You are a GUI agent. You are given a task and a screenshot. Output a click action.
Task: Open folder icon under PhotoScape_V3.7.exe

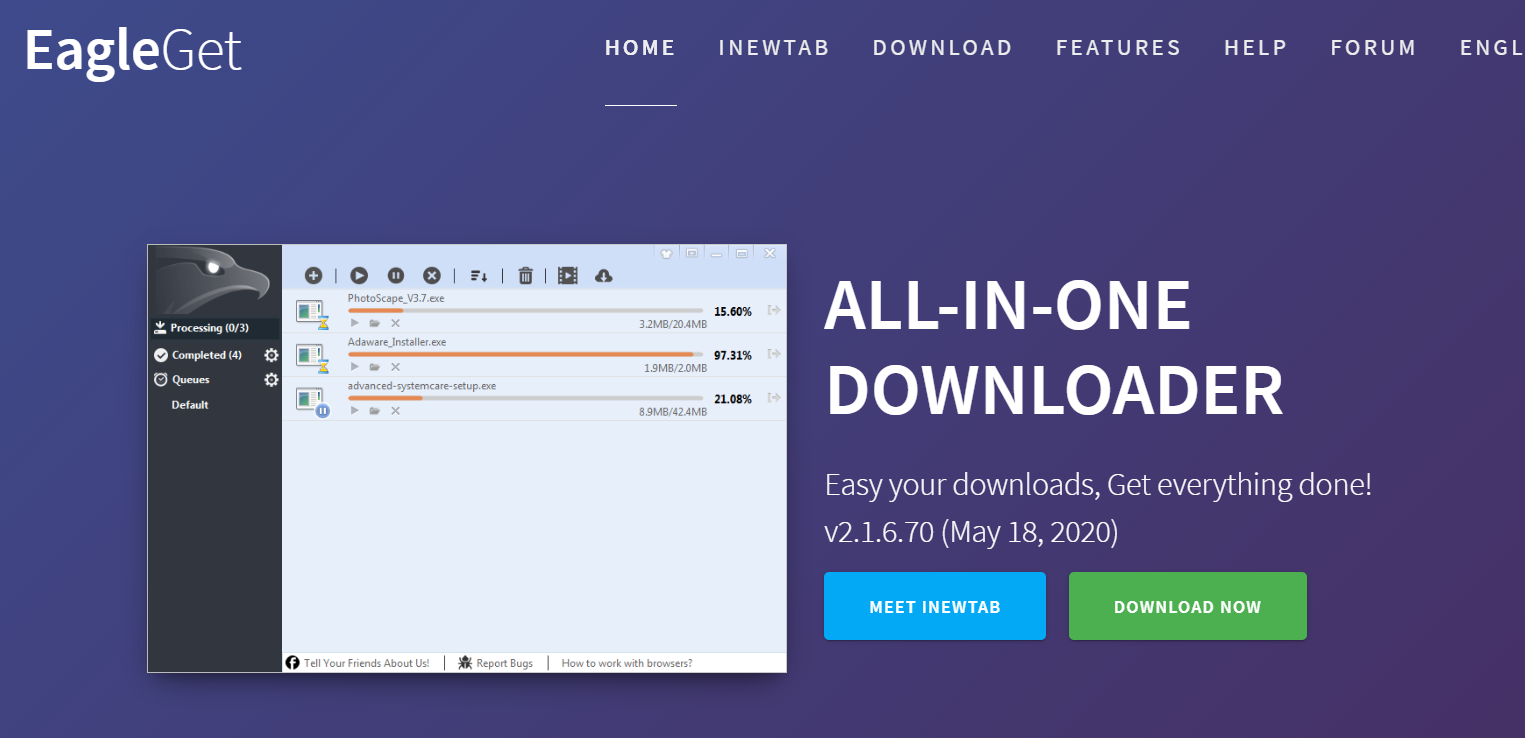374,323
